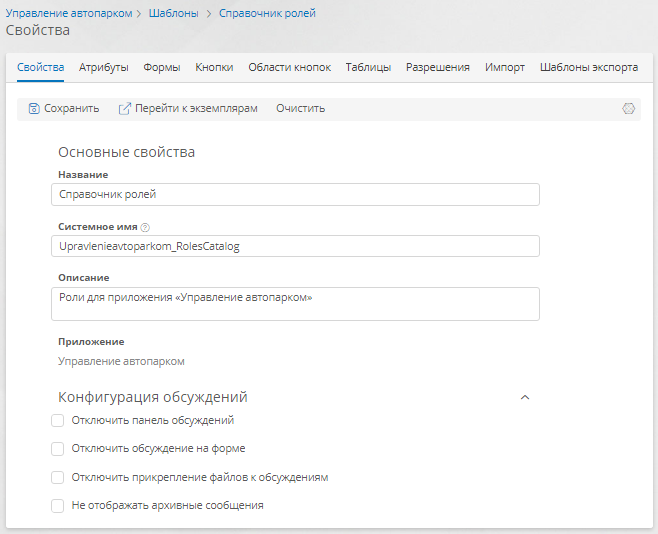The height and width of the screenshot is (534, 658).
Task: Click Справочник ролей breadcrumb link
Action: pos(267,13)
